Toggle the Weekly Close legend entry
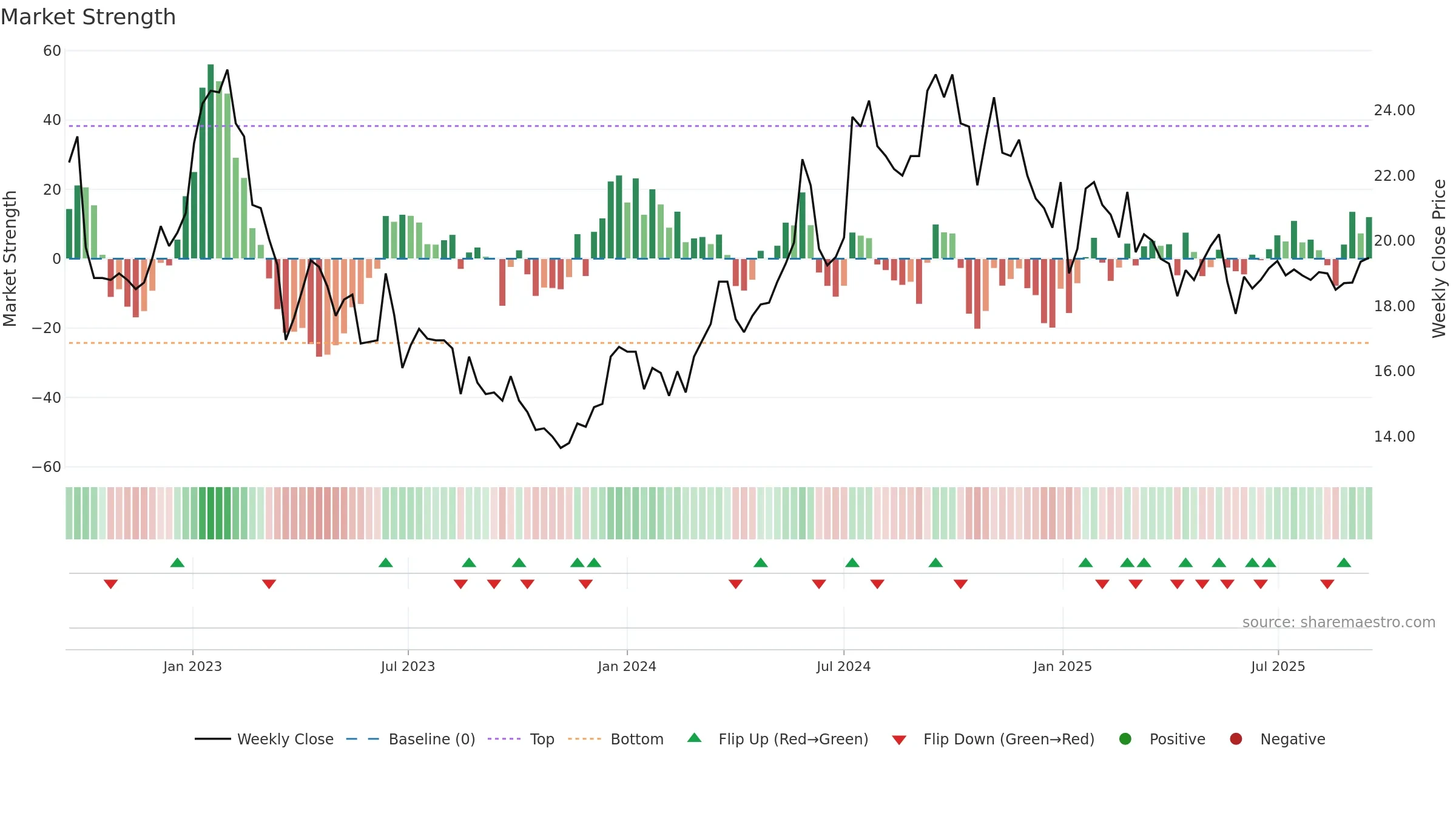 (x=264, y=739)
